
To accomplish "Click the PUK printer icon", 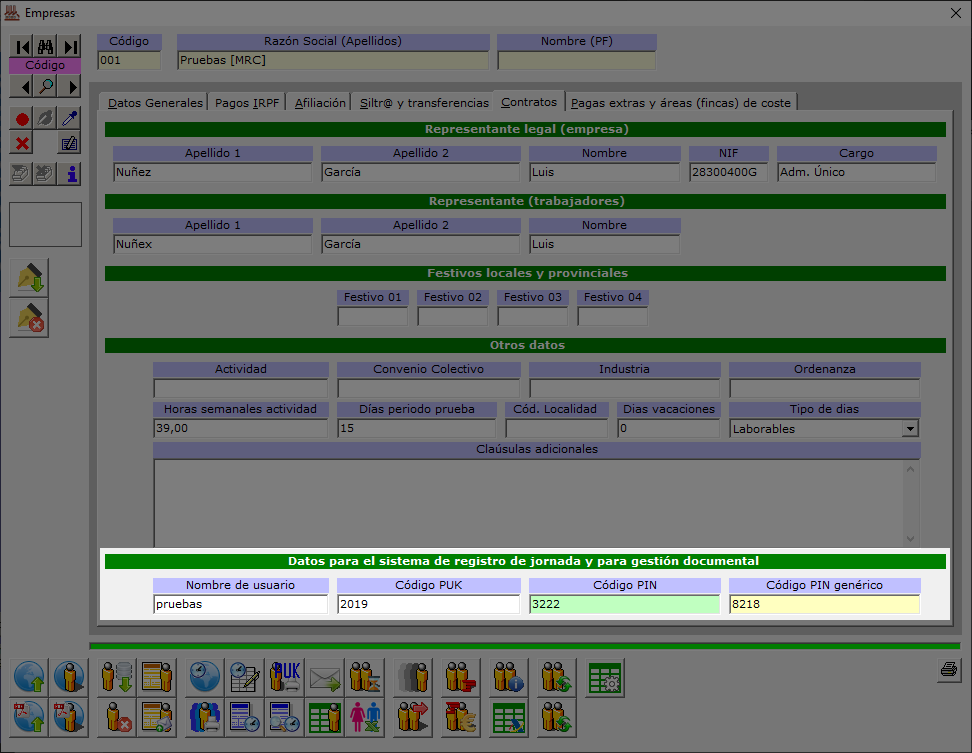I will pos(285,678).
